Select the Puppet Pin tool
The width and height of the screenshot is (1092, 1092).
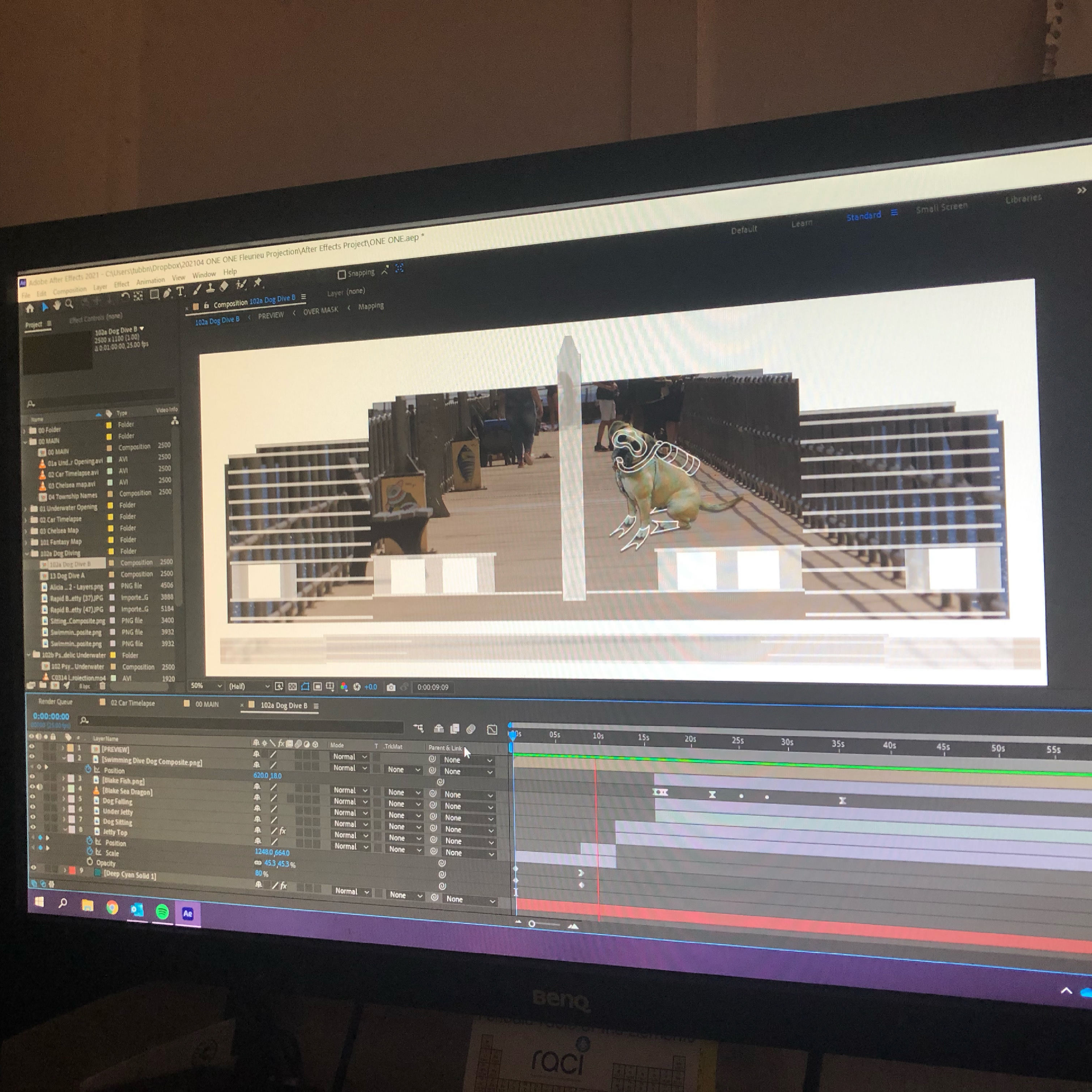258,282
